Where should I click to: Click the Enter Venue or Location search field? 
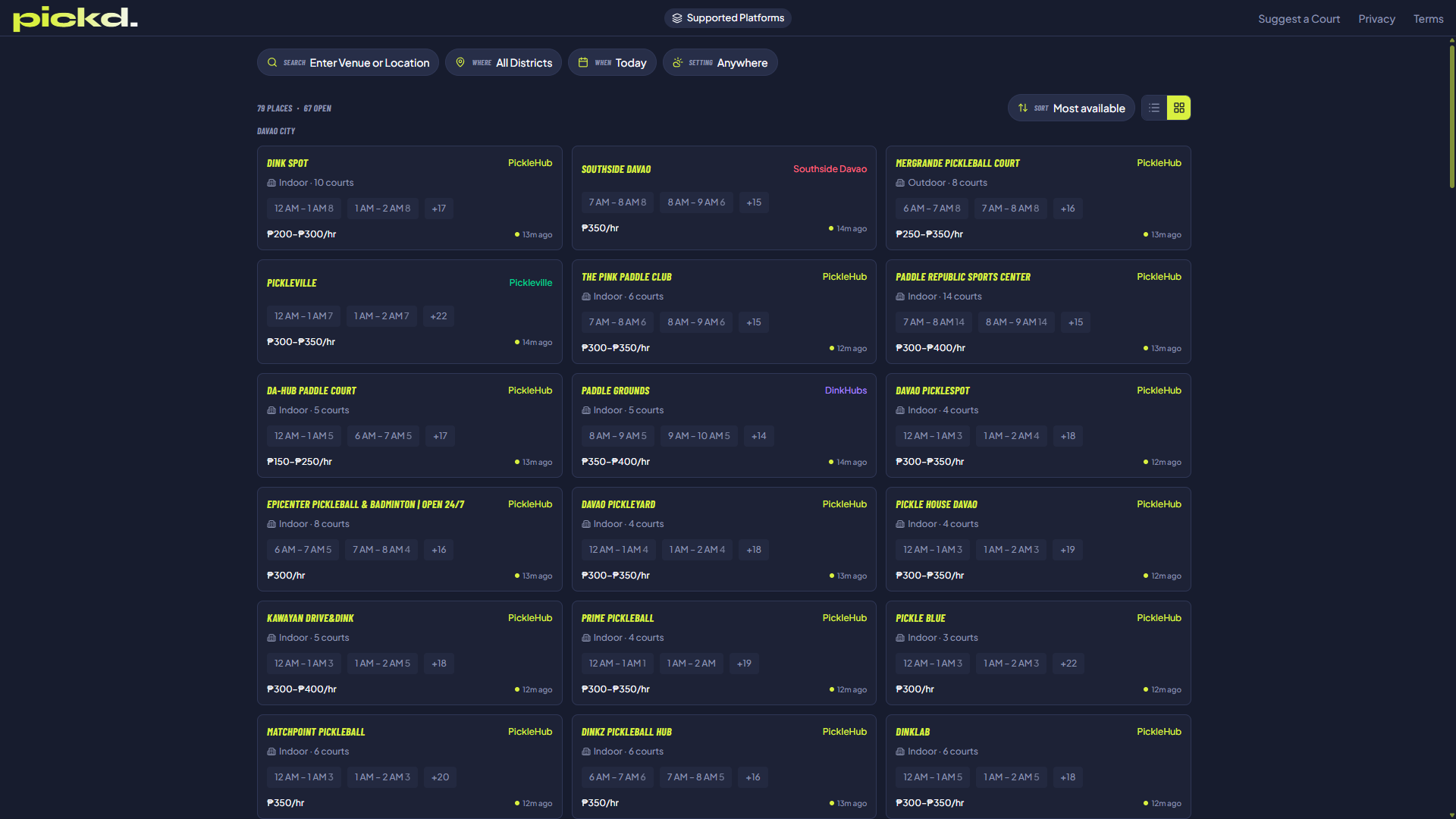tap(348, 62)
